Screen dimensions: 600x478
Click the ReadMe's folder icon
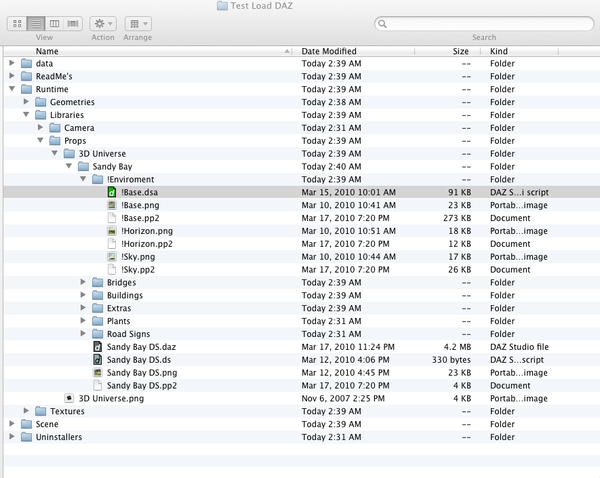pyautogui.click(x=26, y=76)
